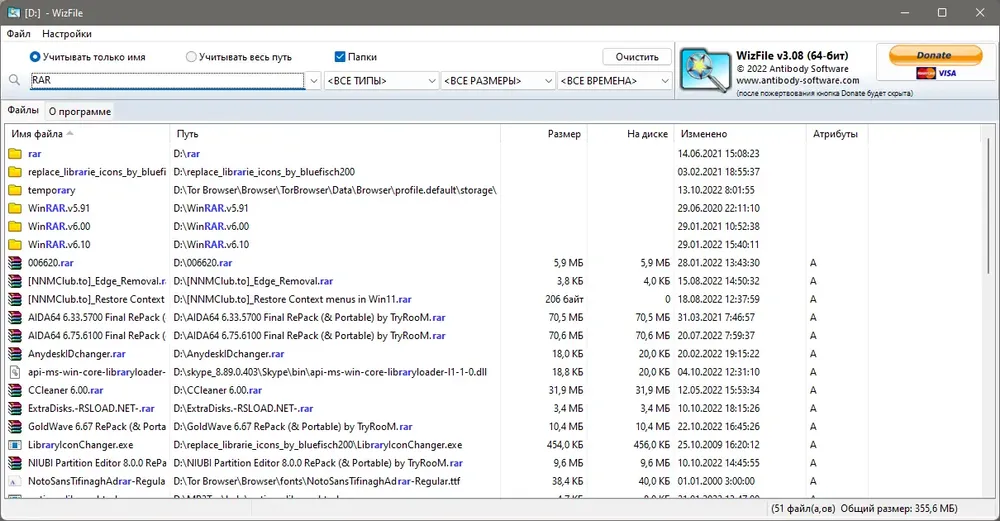The image size is (1000, 521).
Task: Click the search magnifier icon beside RAR field
Action: [15, 80]
